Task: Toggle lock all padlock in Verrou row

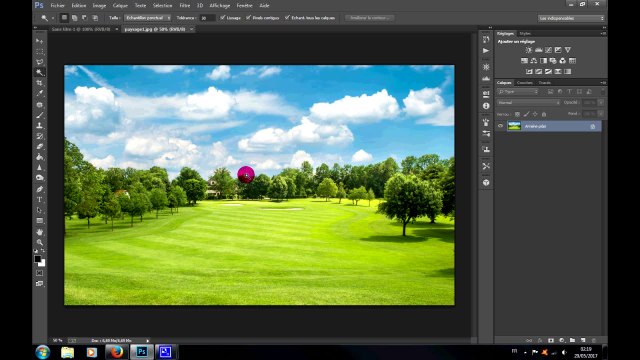Action: pyautogui.click(x=544, y=114)
